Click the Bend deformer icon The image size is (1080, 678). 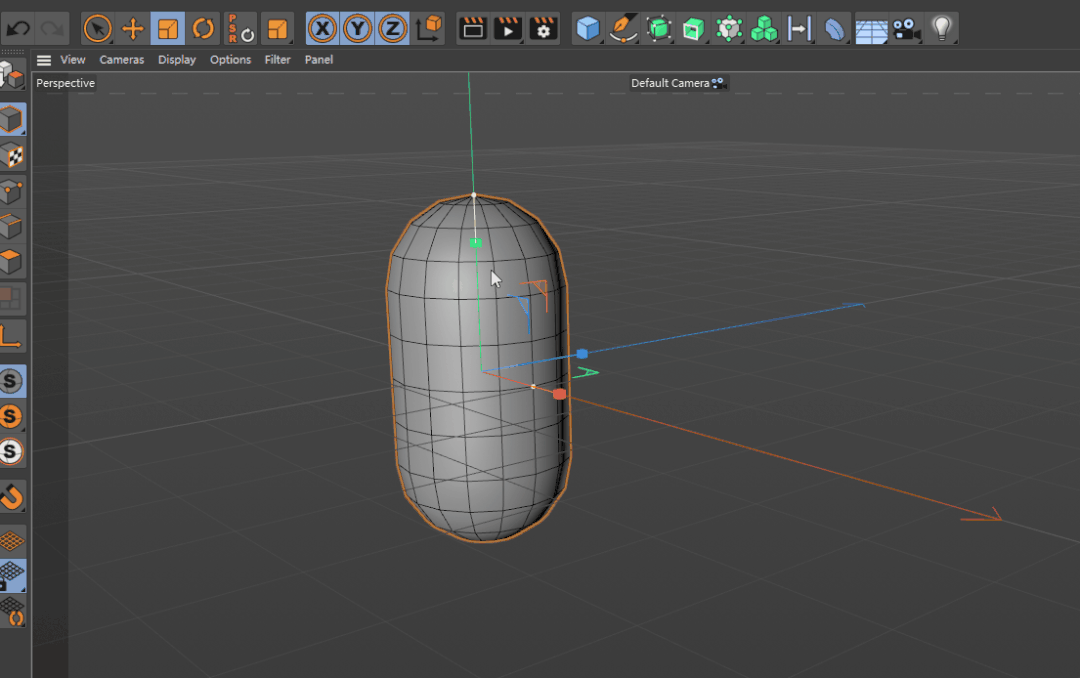834,29
